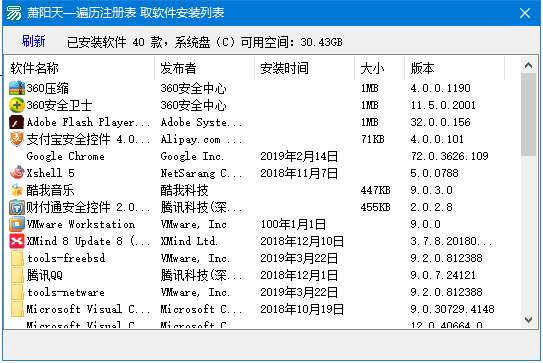Image resolution: width=543 pixels, height=363 pixels.
Task: Select the Google Chrome row
Action: (262, 156)
